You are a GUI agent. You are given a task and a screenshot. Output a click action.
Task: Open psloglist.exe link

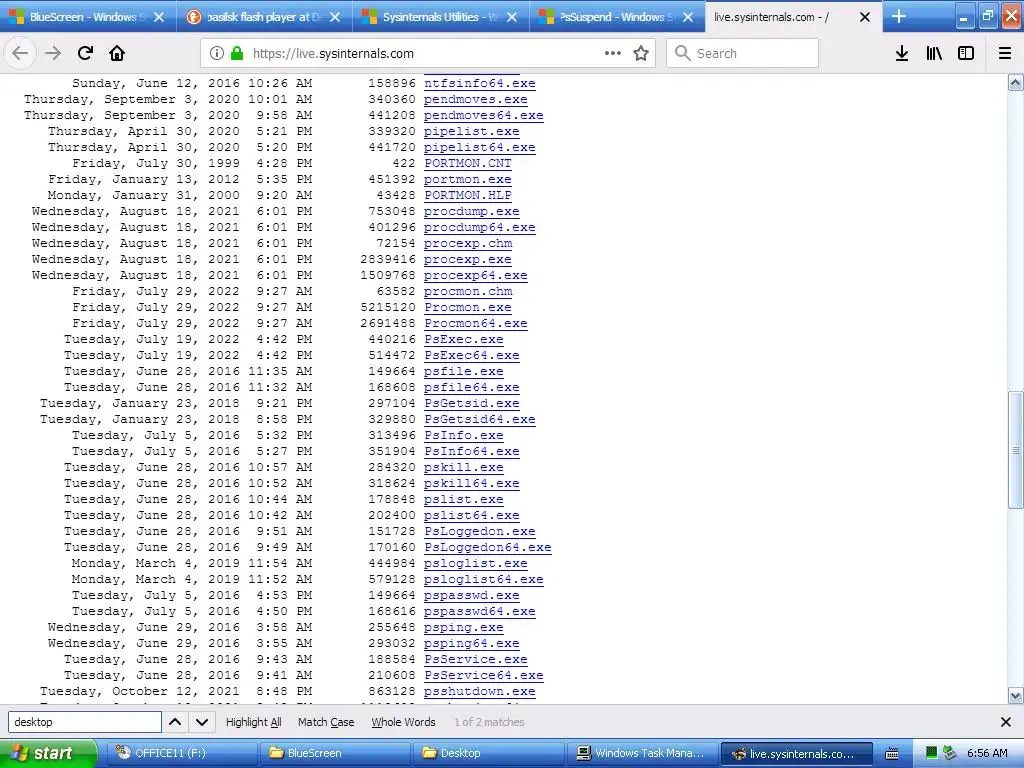click(x=475, y=563)
